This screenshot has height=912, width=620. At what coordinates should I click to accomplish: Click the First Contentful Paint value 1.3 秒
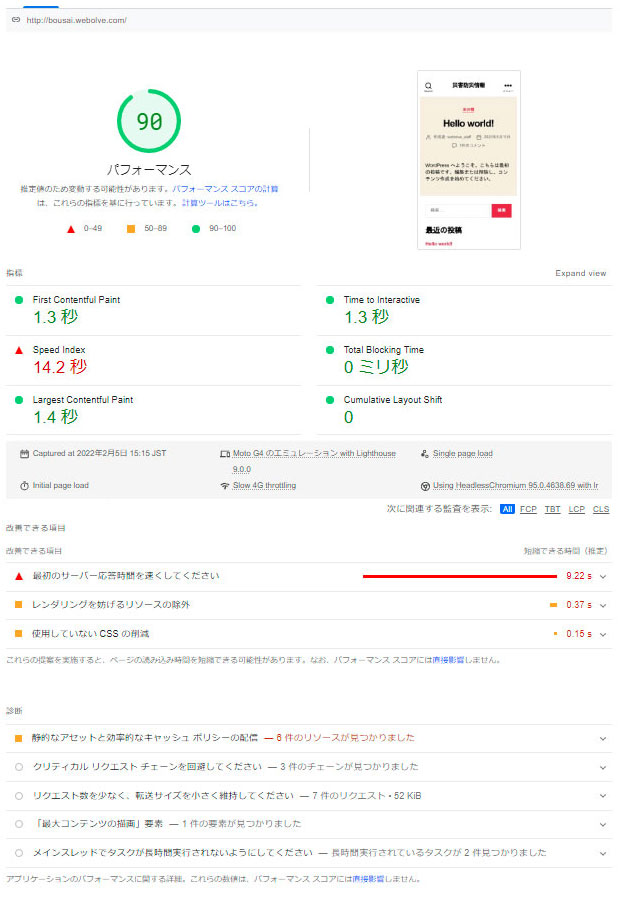click(x=55, y=317)
